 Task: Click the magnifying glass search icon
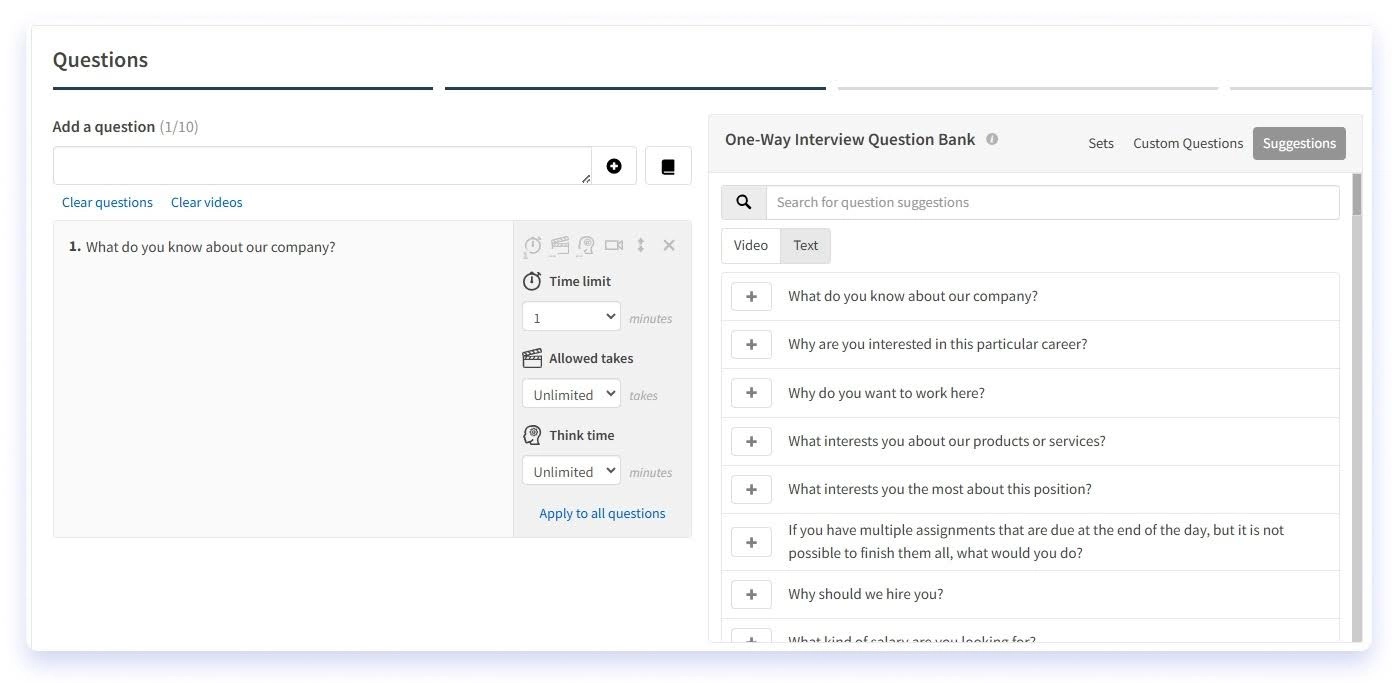coord(744,202)
